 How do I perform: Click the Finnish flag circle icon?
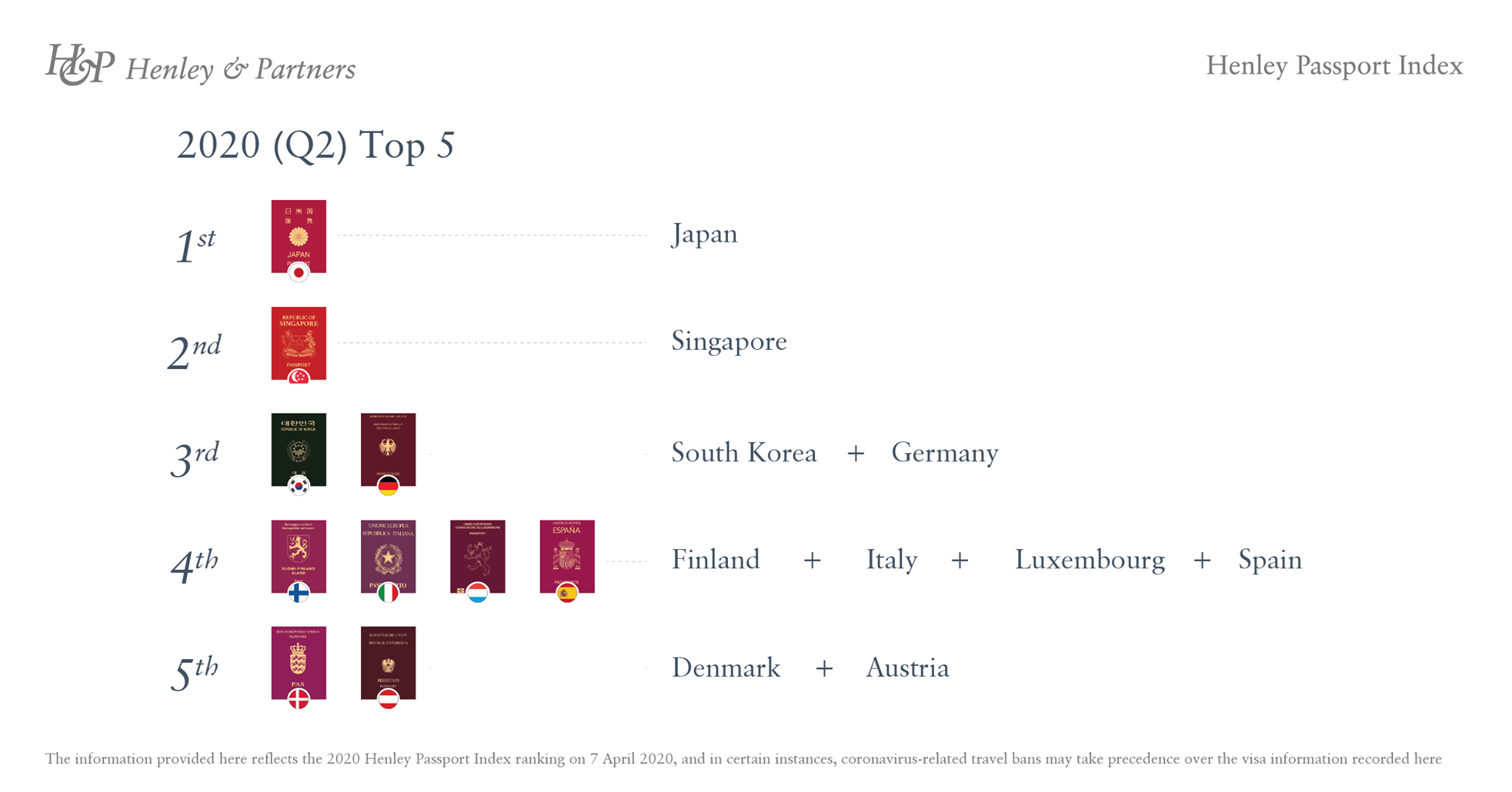298,593
